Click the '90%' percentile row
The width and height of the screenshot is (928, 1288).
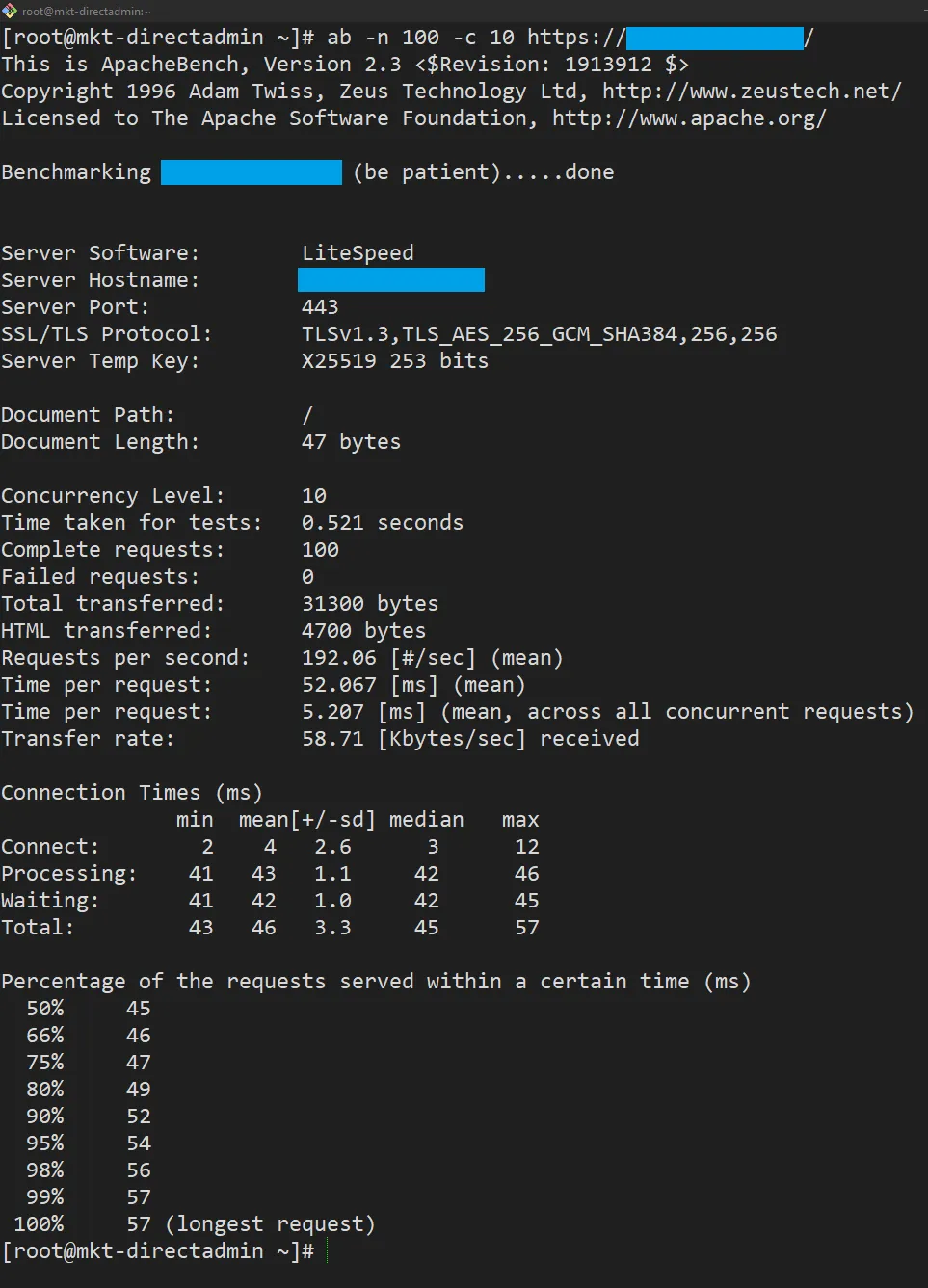tap(89, 1117)
